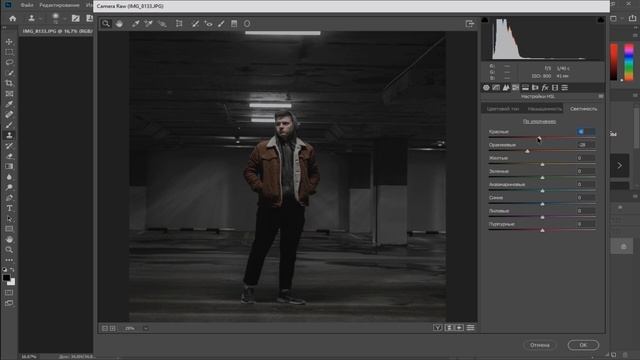
Task: Select the IMG_0133.JPG document tab
Action: coord(57,31)
